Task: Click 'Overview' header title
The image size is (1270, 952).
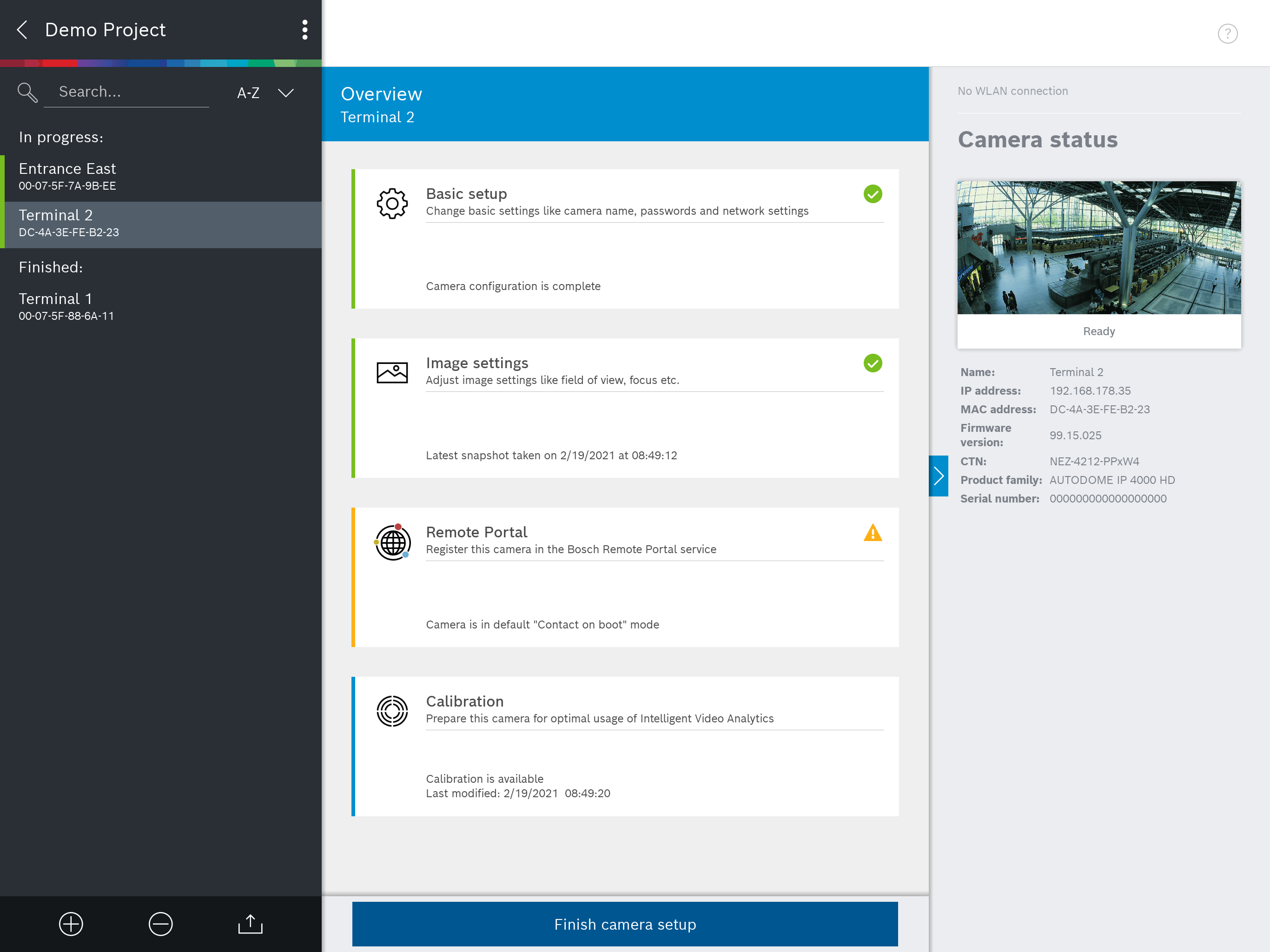Action: [x=381, y=93]
